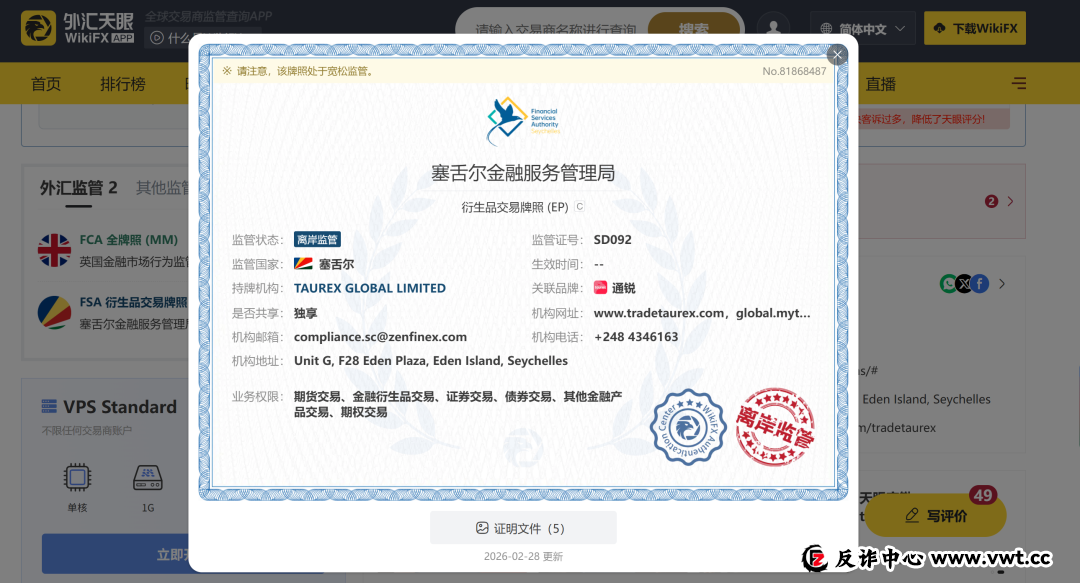Click the red 离岸监管 stamp
The image size is (1080, 583).
[775, 427]
